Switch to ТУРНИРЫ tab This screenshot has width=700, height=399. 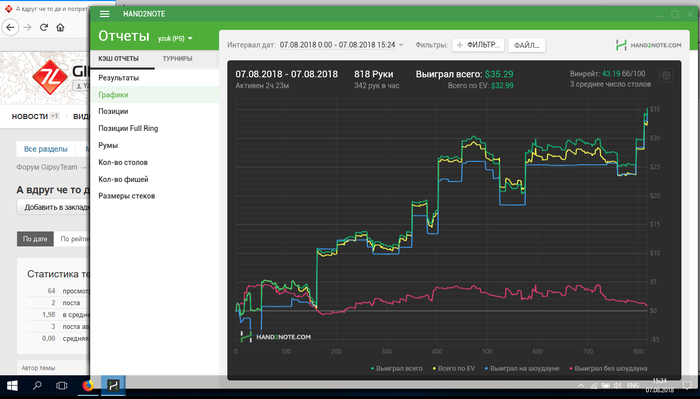point(177,58)
